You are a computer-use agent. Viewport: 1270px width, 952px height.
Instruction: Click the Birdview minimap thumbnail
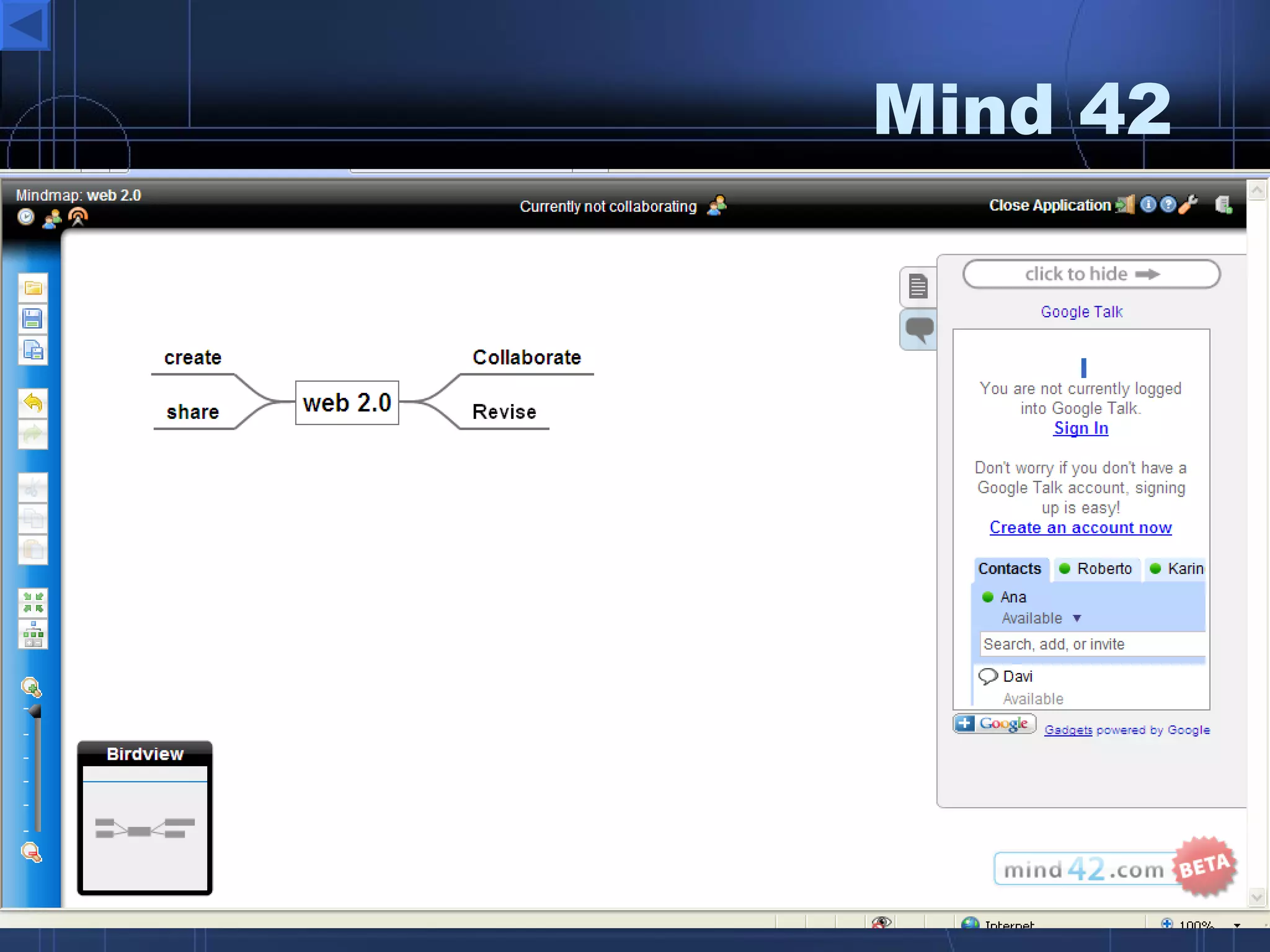click(x=145, y=829)
